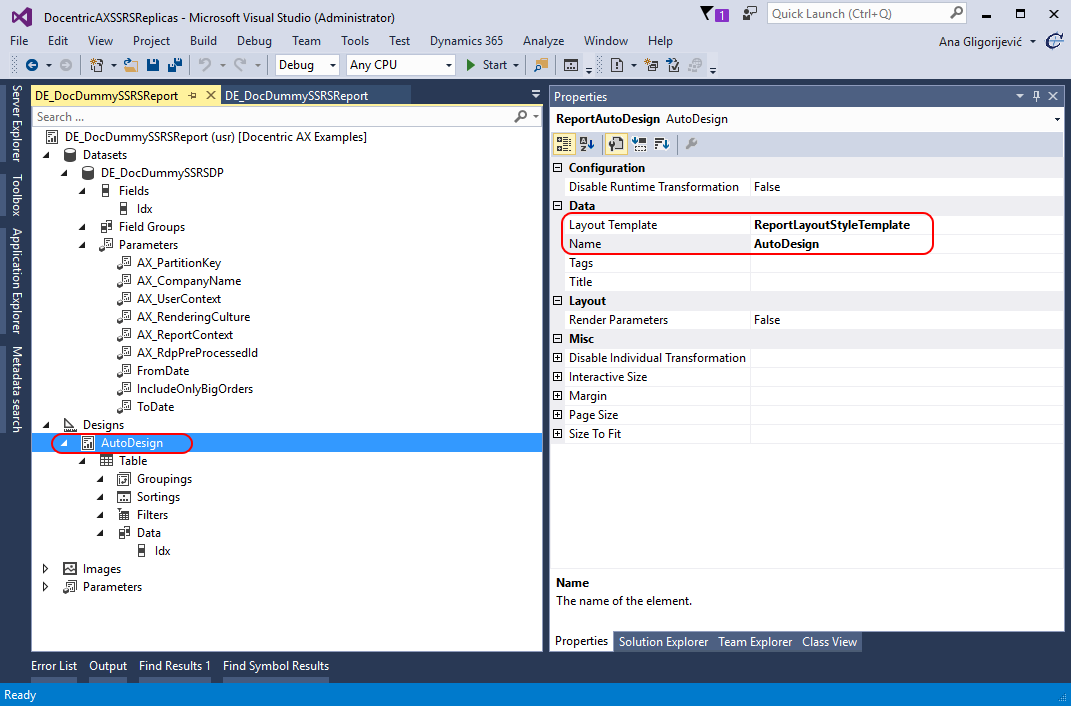Open the Analyze menu

(x=543, y=41)
